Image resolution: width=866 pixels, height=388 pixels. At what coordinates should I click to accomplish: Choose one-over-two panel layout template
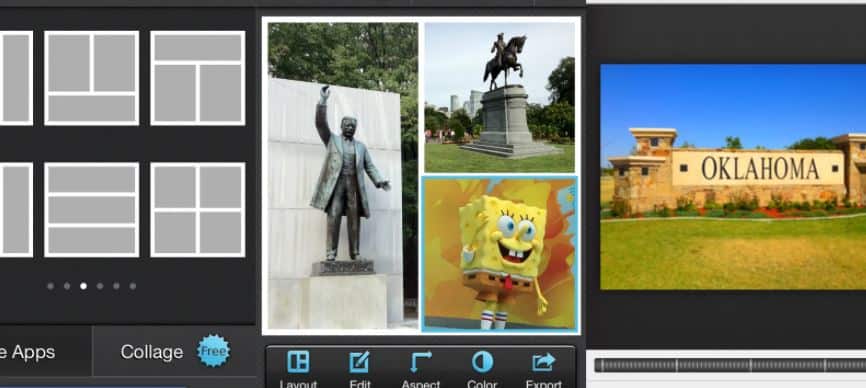[x=198, y=78]
